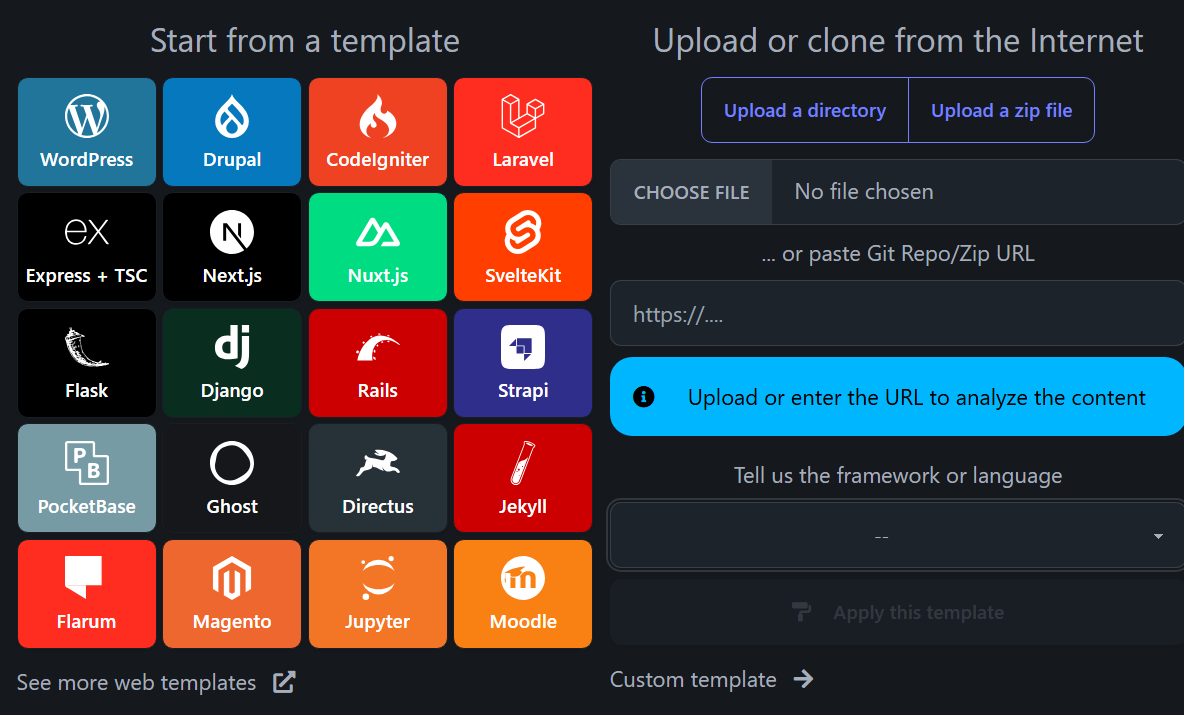Choose the Django template icon
1184x715 pixels.
click(232, 347)
